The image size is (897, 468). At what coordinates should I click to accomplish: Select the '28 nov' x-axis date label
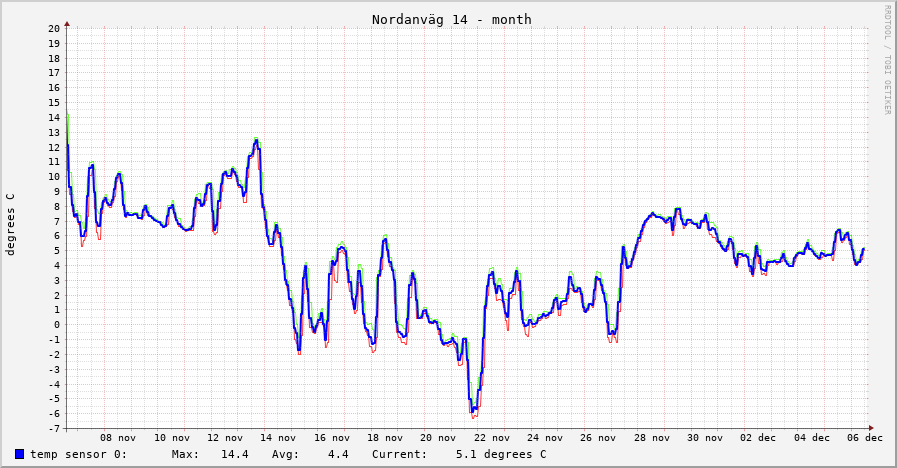[x=653, y=437]
